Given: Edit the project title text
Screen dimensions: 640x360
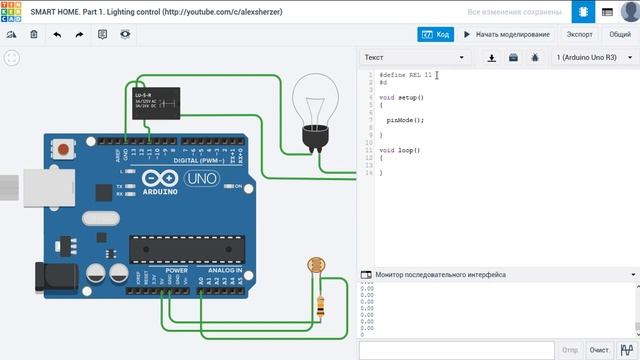Looking at the screenshot, I should pyautogui.click(x=156, y=12).
